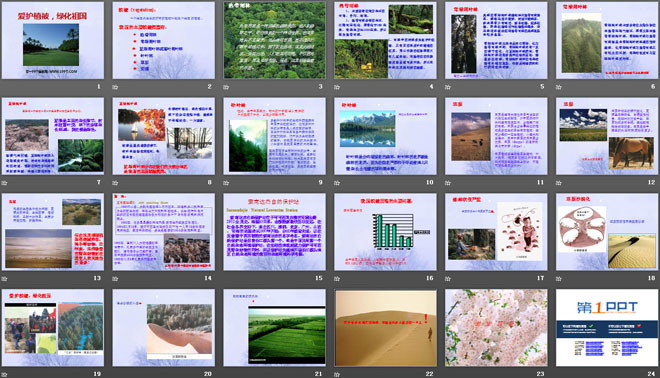Select slide 22 showing the desert walker
Screen dimensions: 660x378
tap(385, 327)
